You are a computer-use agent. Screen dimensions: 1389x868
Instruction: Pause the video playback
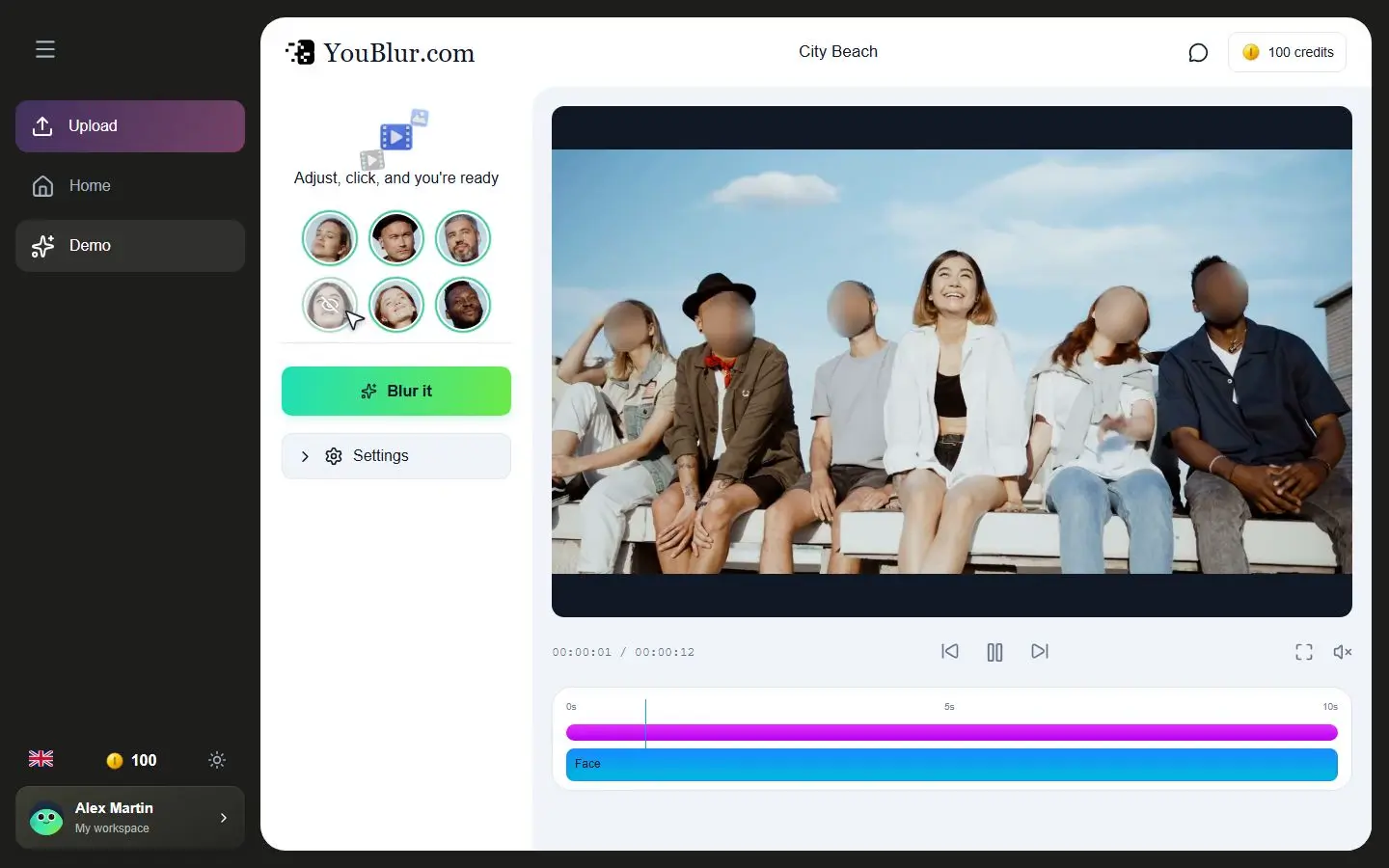[994, 652]
